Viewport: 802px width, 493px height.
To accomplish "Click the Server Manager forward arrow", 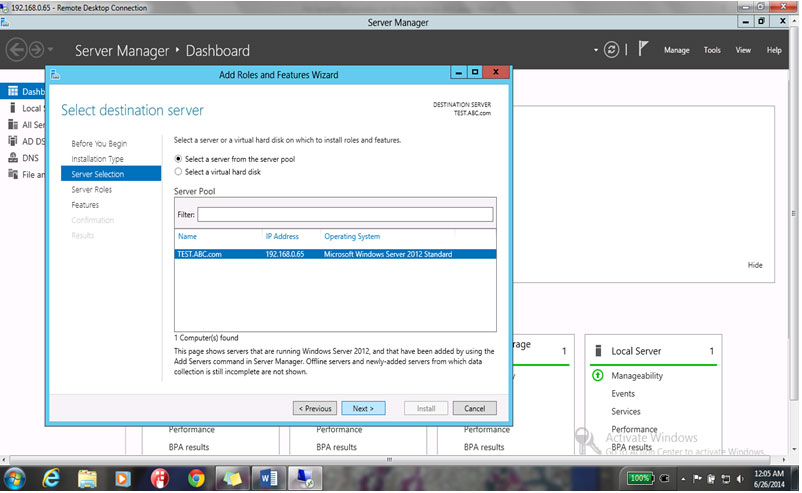I will click(x=36, y=50).
